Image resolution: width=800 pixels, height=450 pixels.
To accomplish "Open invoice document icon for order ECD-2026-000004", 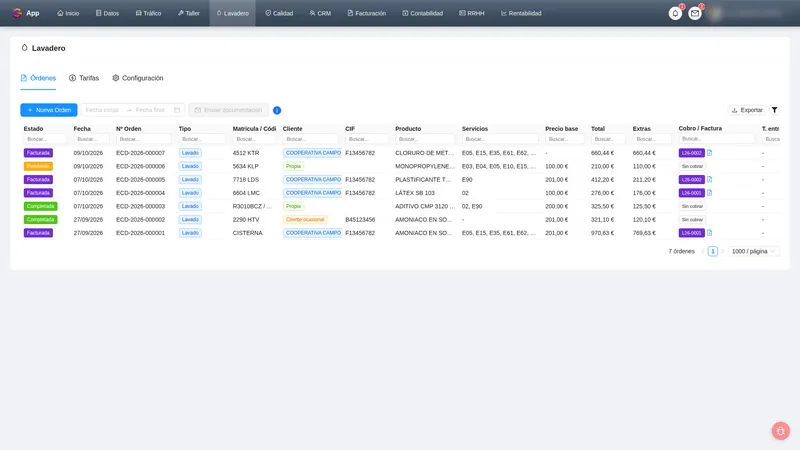I will coord(709,193).
